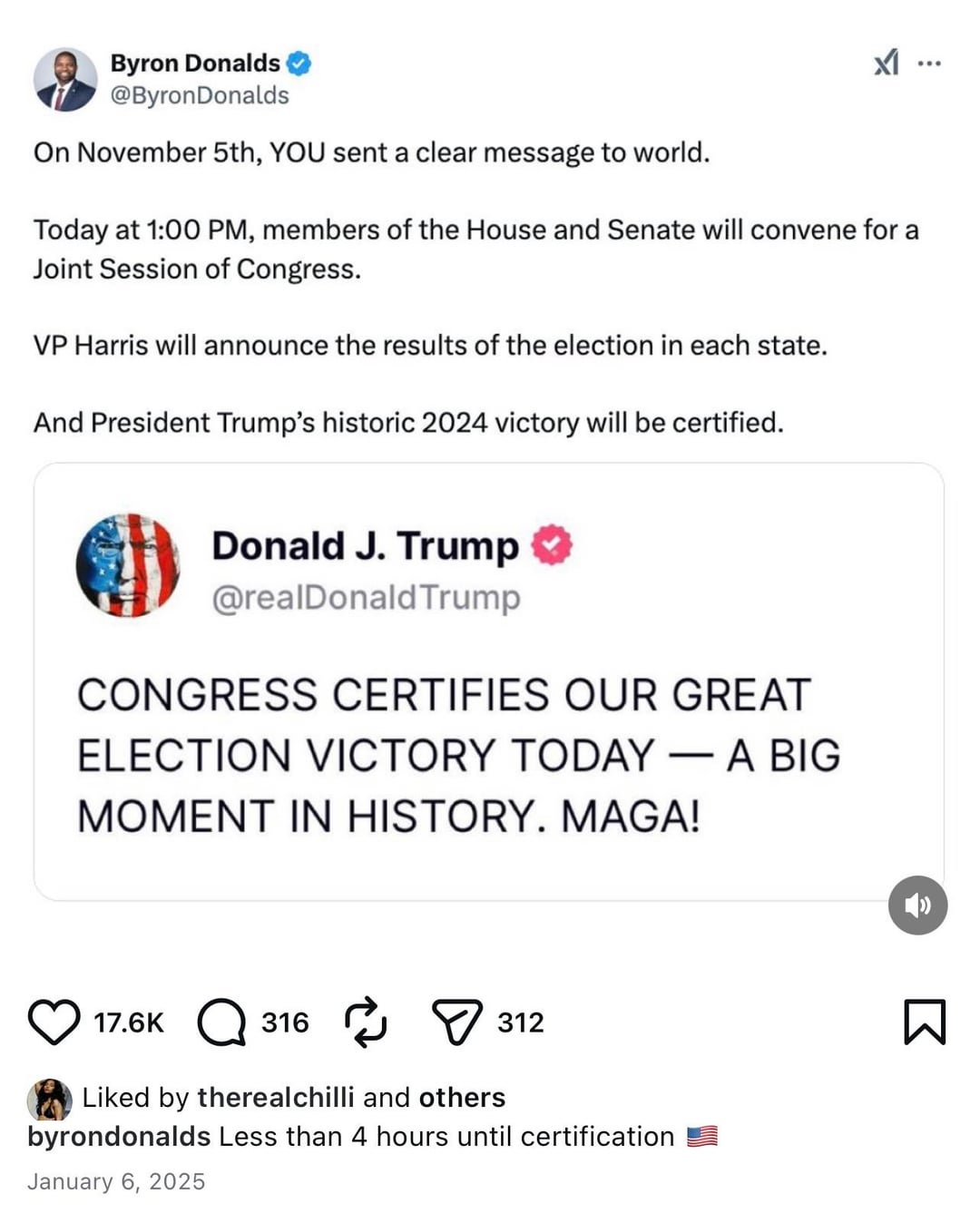Click the small liker avatar photo

tap(50, 1100)
